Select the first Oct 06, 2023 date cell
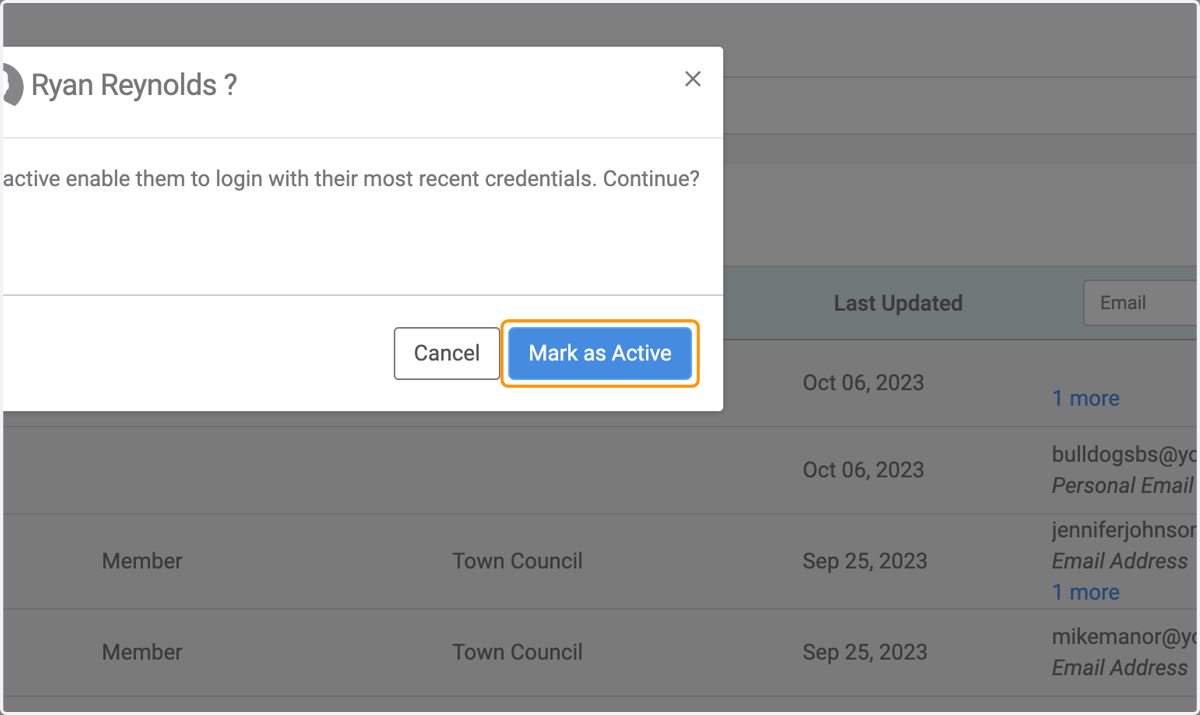The image size is (1200, 715). pos(863,382)
